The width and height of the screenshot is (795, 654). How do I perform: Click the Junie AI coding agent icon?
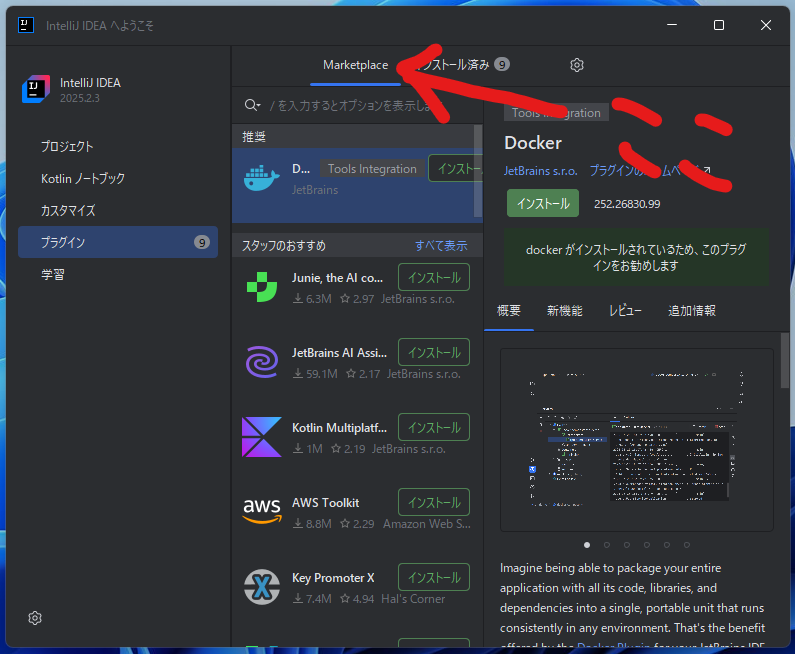click(261, 287)
